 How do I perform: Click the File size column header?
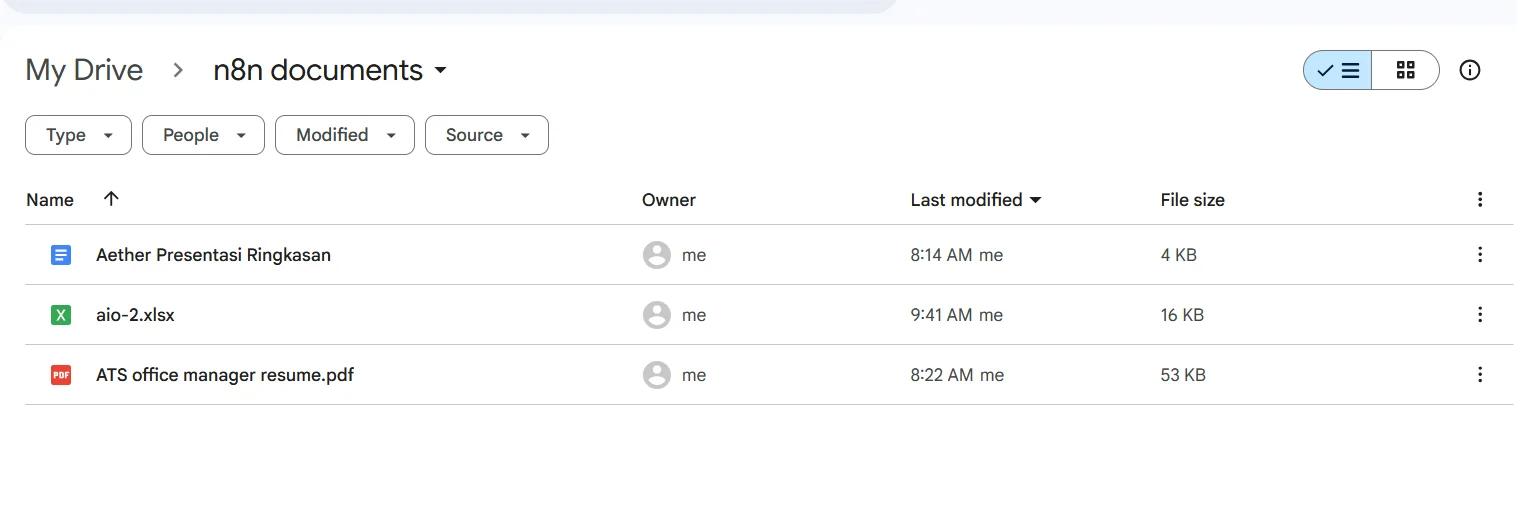[x=1192, y=200]
